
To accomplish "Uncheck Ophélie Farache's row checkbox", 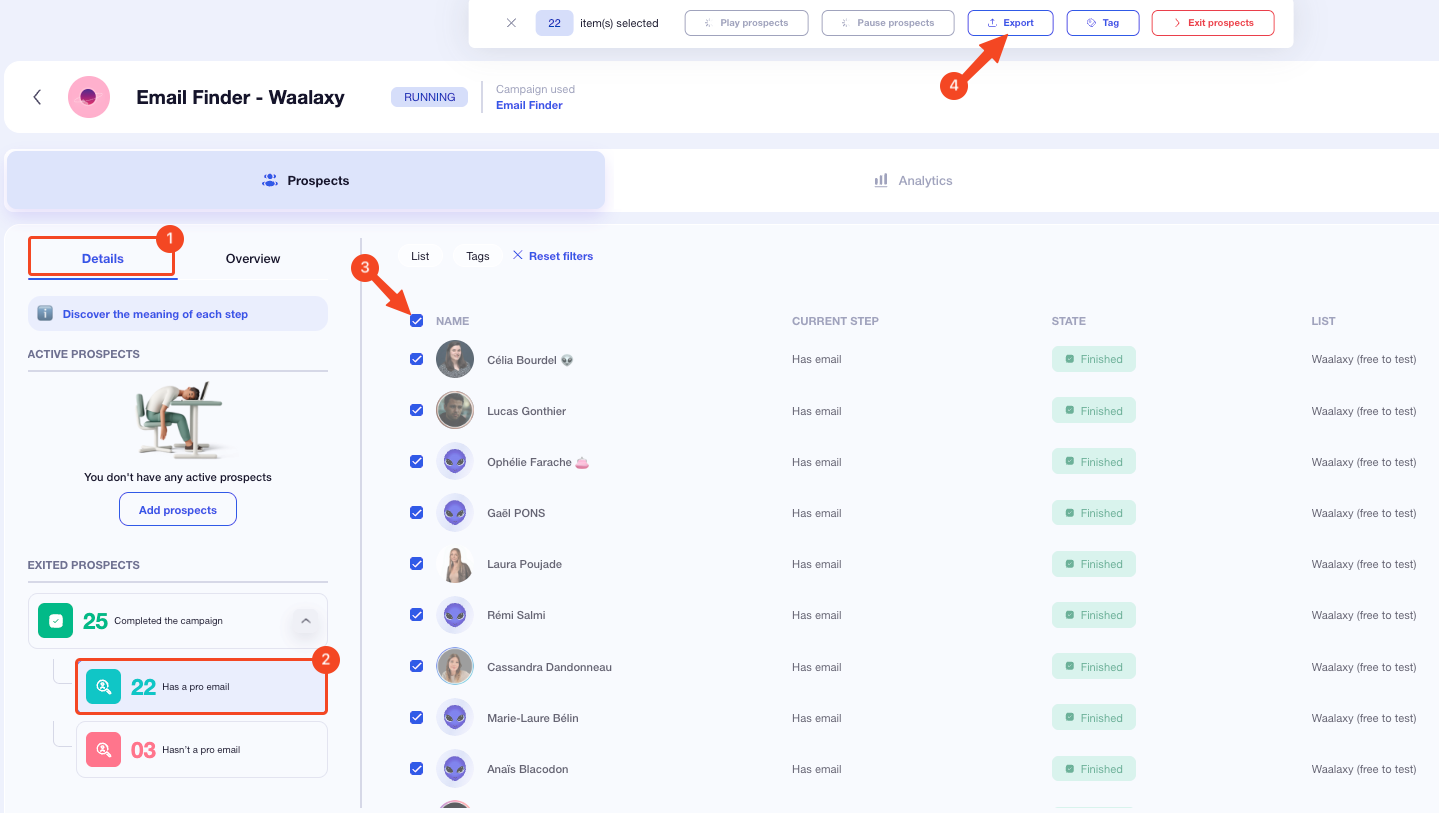I will pos(417,461).
